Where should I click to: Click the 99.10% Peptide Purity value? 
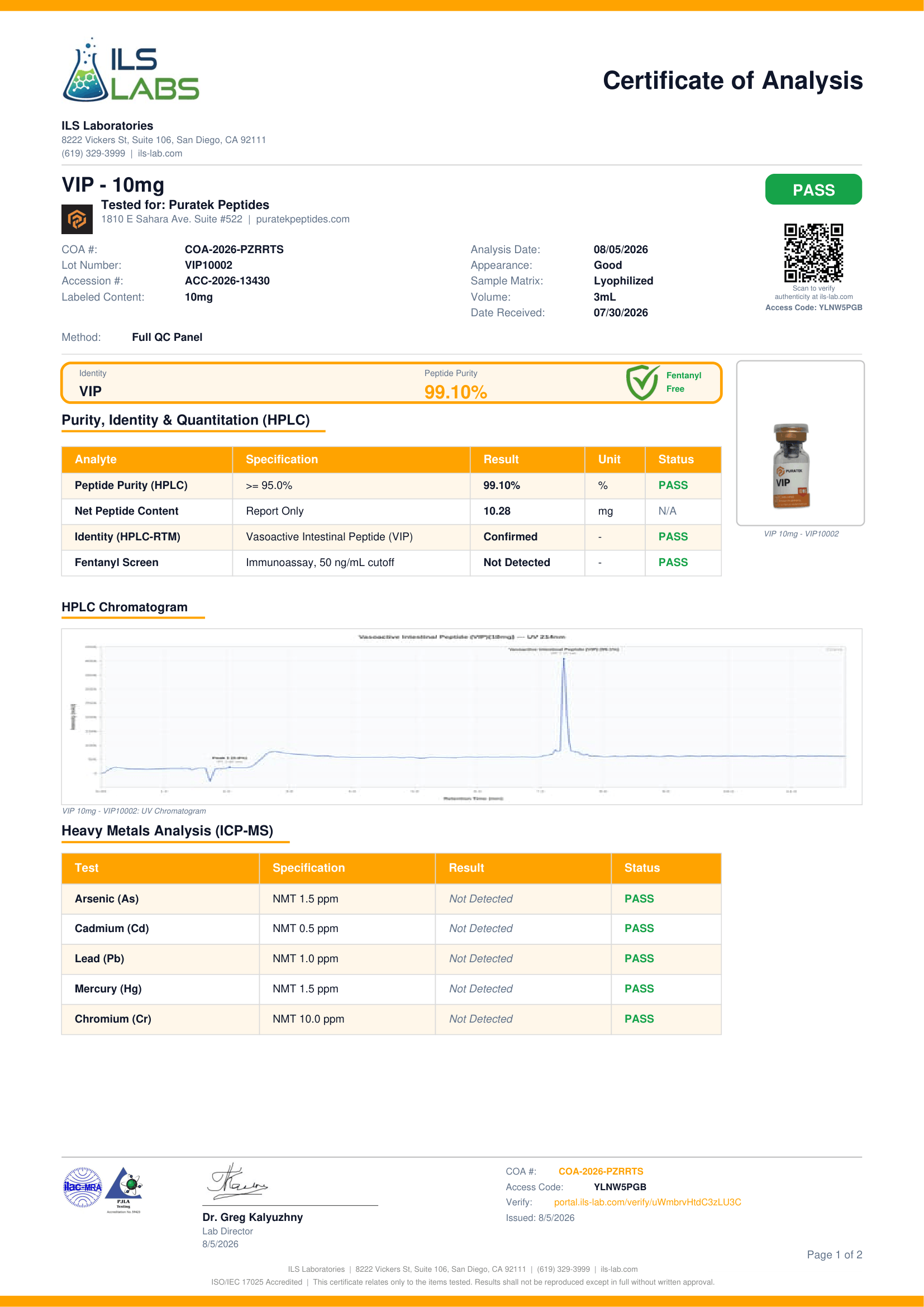click(456, 392)
